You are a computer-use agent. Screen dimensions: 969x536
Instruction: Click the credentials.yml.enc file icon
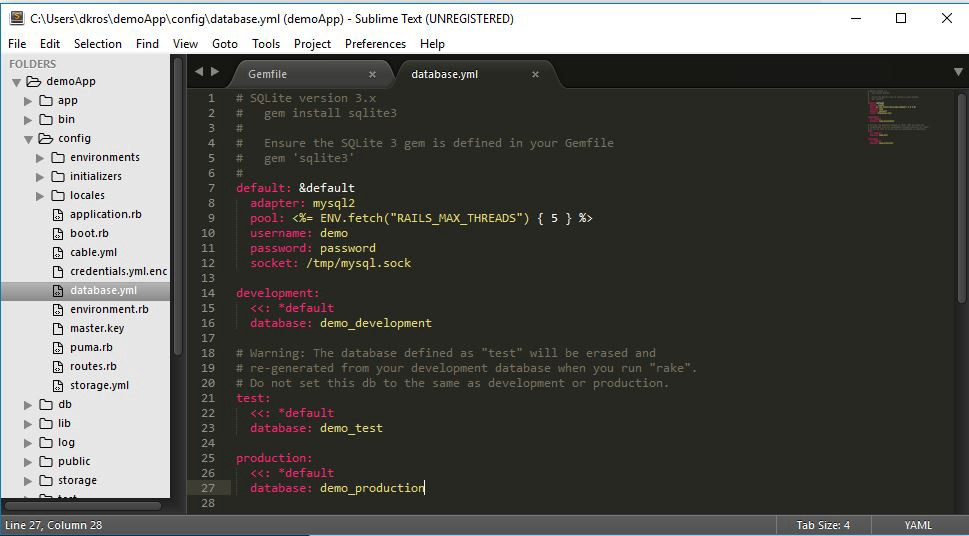[57, 271]
